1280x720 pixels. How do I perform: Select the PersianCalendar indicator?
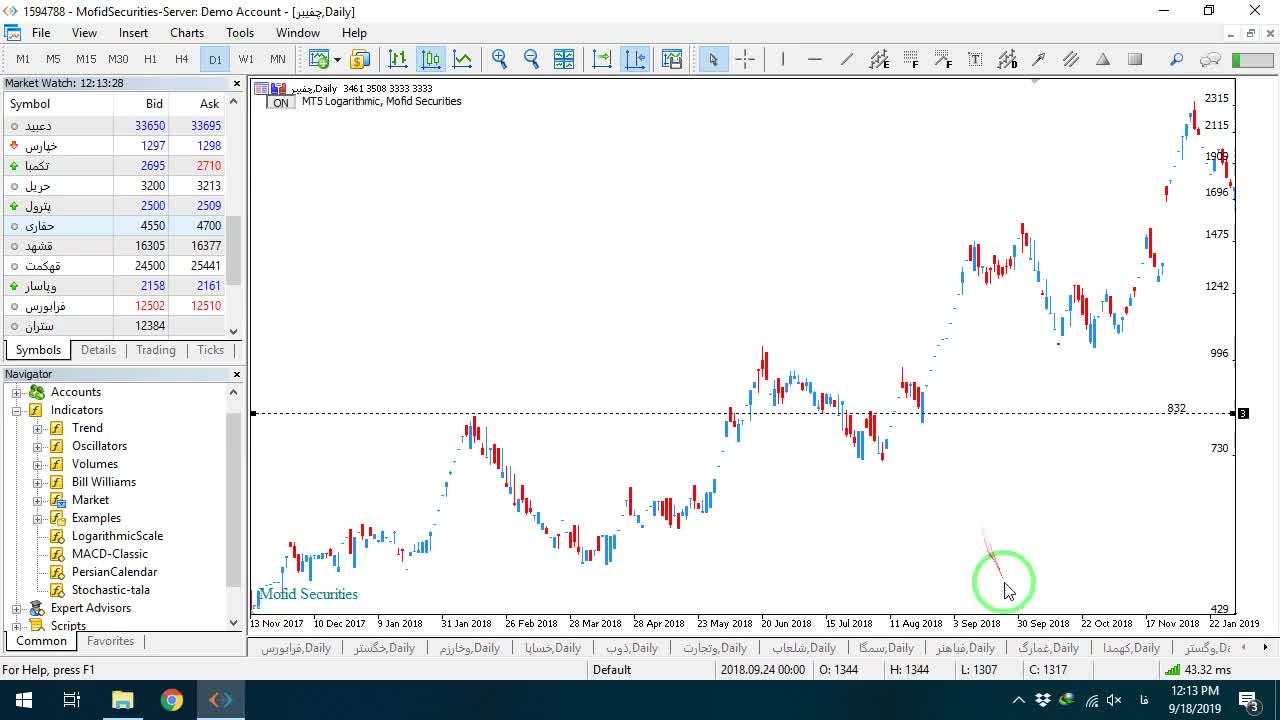coord(114,572)
